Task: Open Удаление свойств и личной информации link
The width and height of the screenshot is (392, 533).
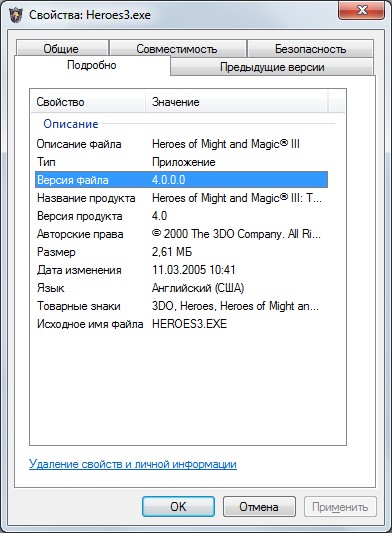Action: [133, 464]
